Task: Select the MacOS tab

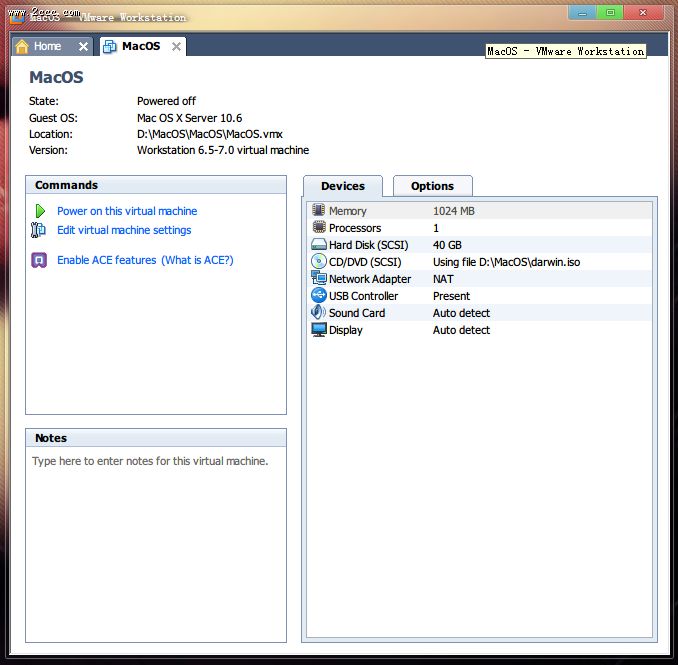Action: click(141, 46)
